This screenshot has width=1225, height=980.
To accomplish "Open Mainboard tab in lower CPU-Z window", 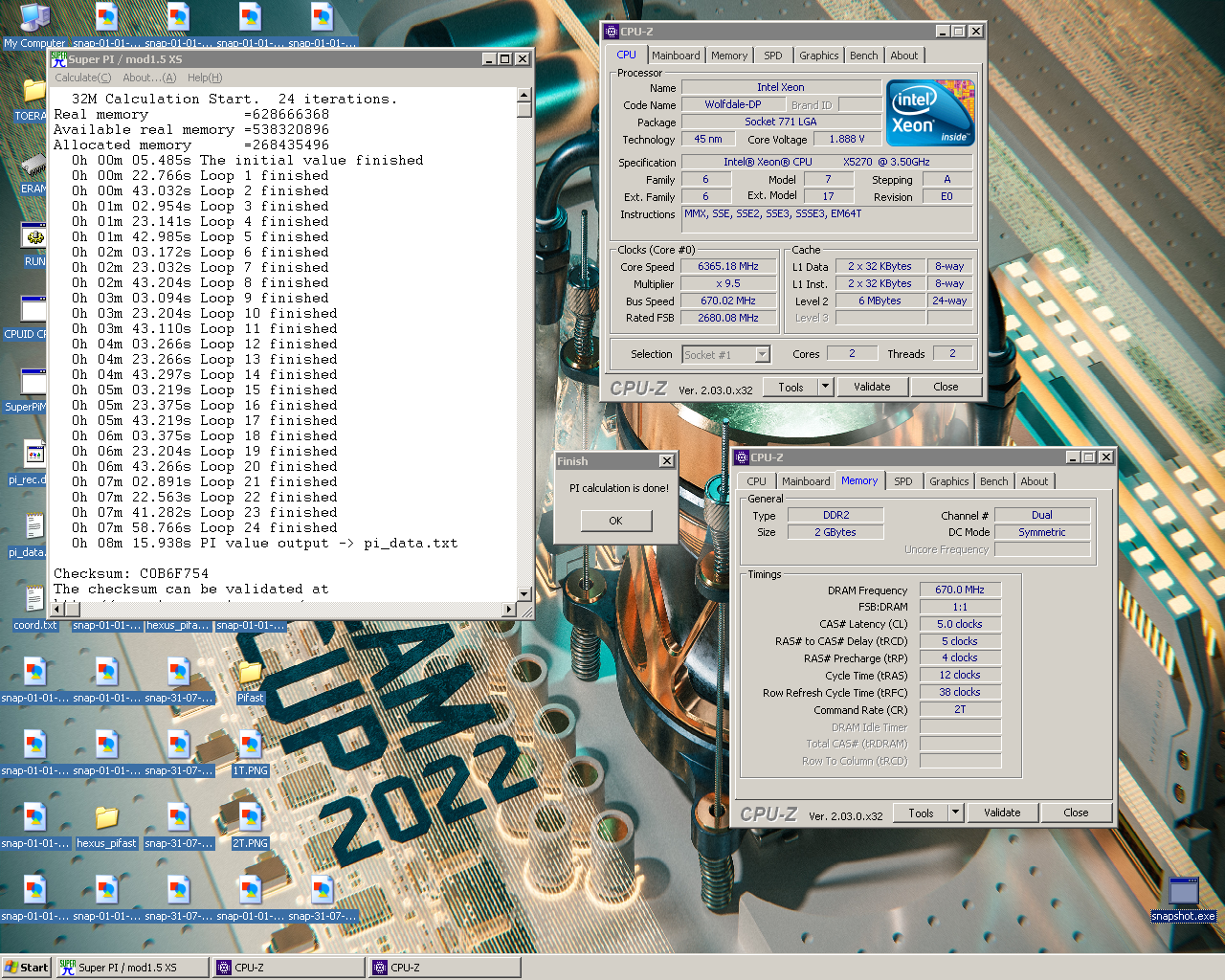I will (806, 481).
